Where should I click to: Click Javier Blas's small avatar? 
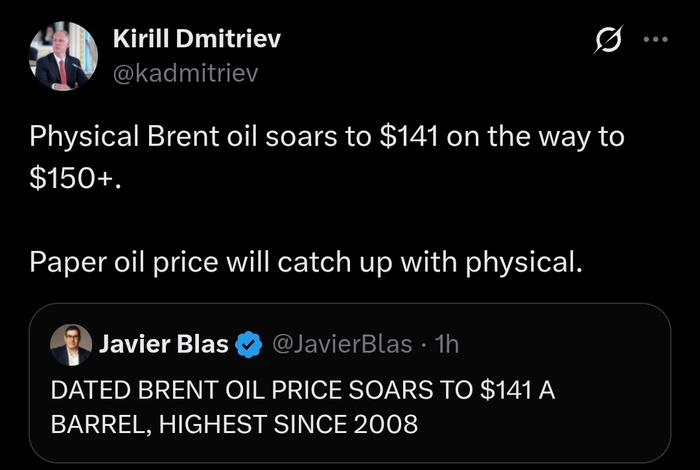tap(71, 345)
